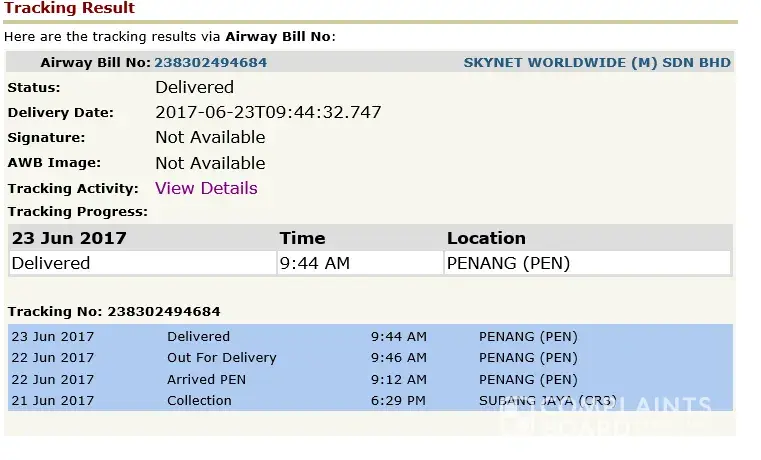Select the 9:44 AM cell in progress table
The image size is (761, 460).
pos(315,263)
